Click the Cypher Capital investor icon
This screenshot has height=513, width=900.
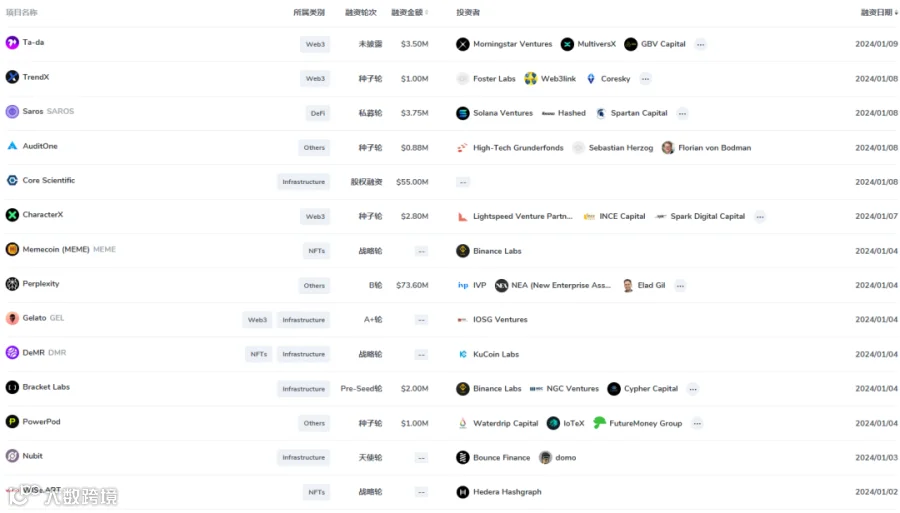[614, 389]
